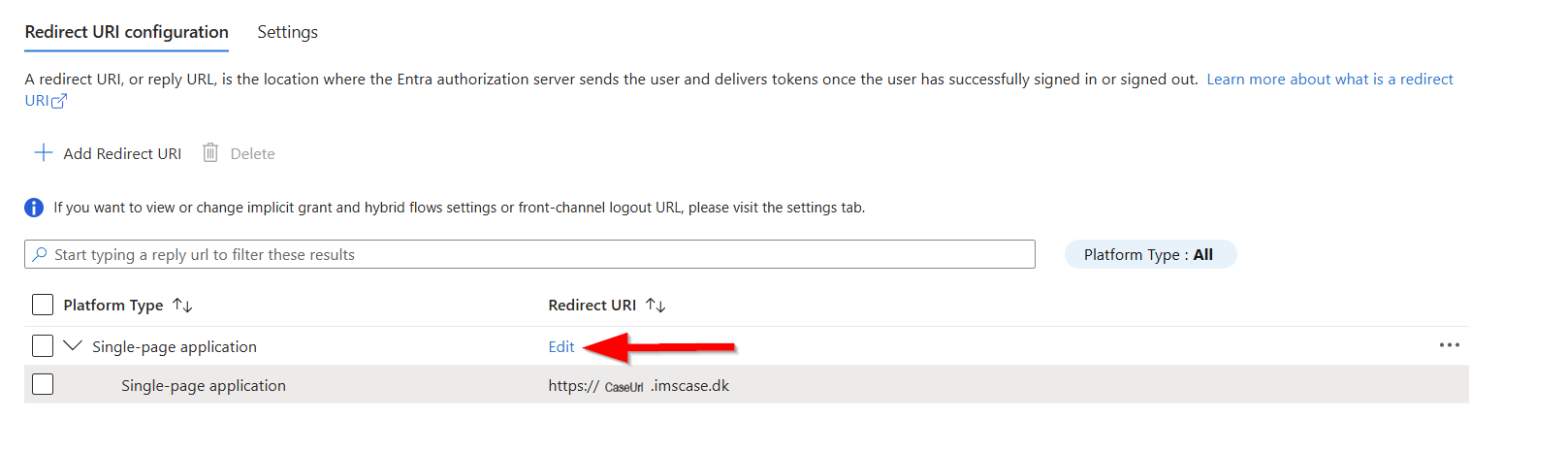Click the blue information circle icon
Screen dimensions: 1568x452
(34, 208)
